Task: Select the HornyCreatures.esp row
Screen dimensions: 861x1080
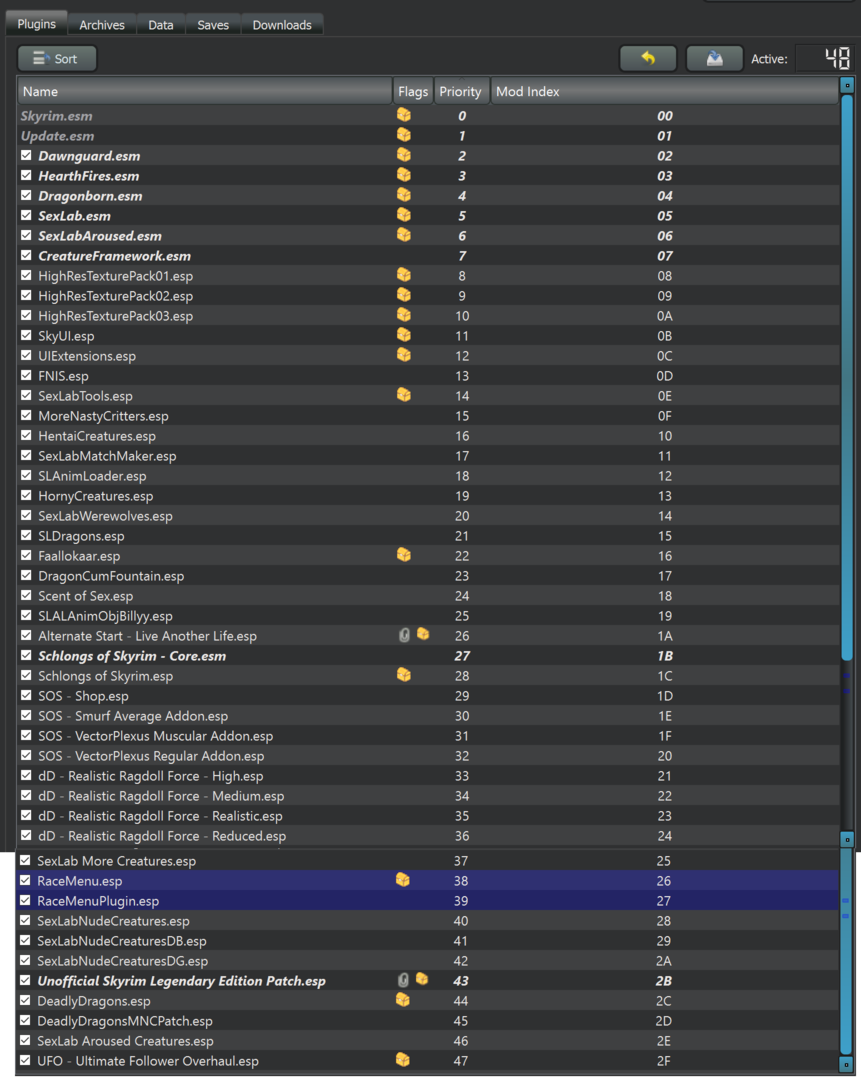Action: coord(428,495)
